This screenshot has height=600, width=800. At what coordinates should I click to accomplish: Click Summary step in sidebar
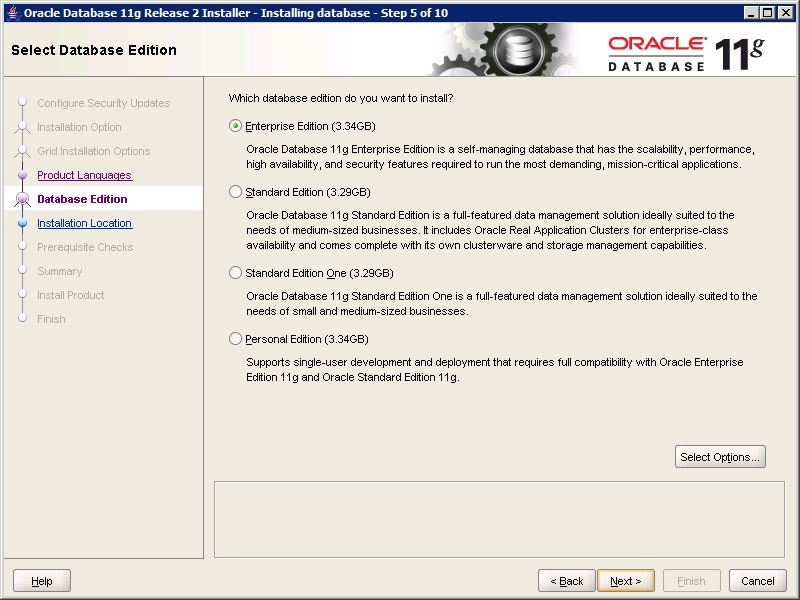coord(60,271)
